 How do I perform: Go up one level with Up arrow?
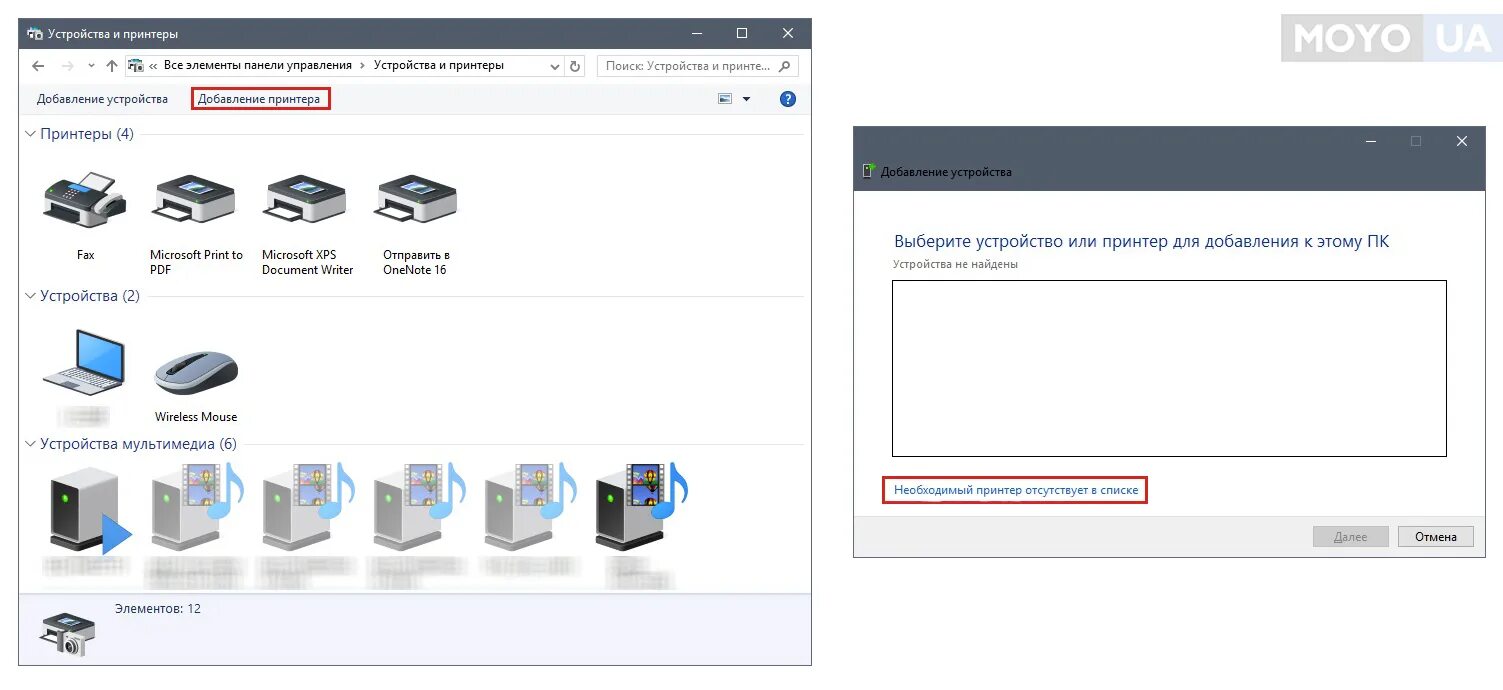pos(111,66)
